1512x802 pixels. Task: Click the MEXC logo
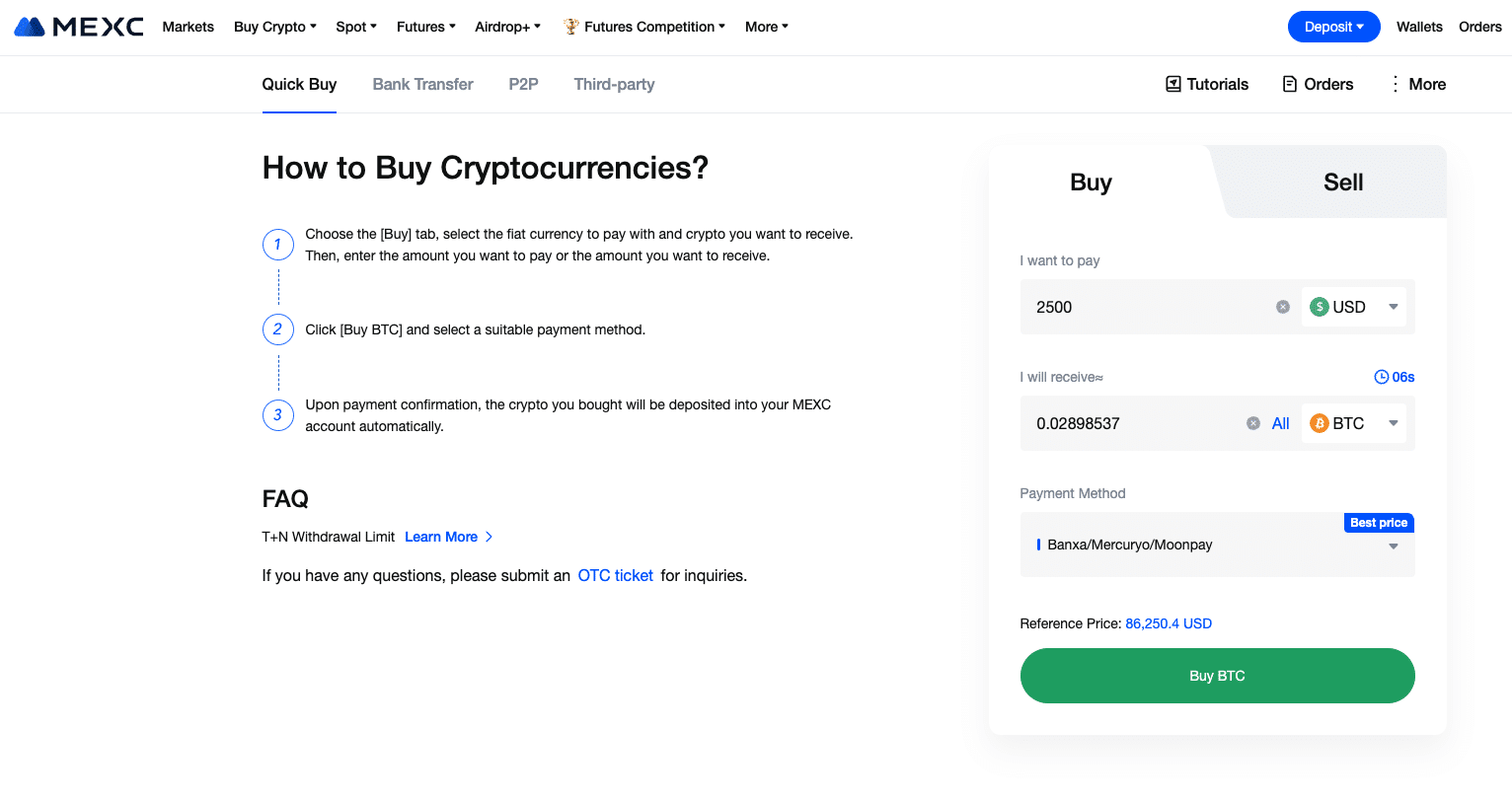(79, 27)
